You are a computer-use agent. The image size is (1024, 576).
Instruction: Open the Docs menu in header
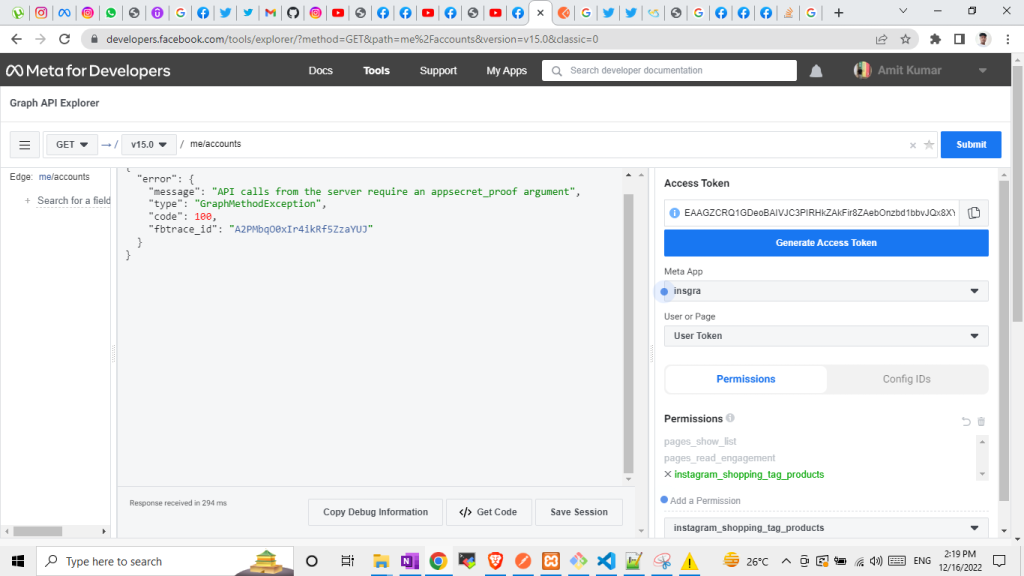[321, 71]
